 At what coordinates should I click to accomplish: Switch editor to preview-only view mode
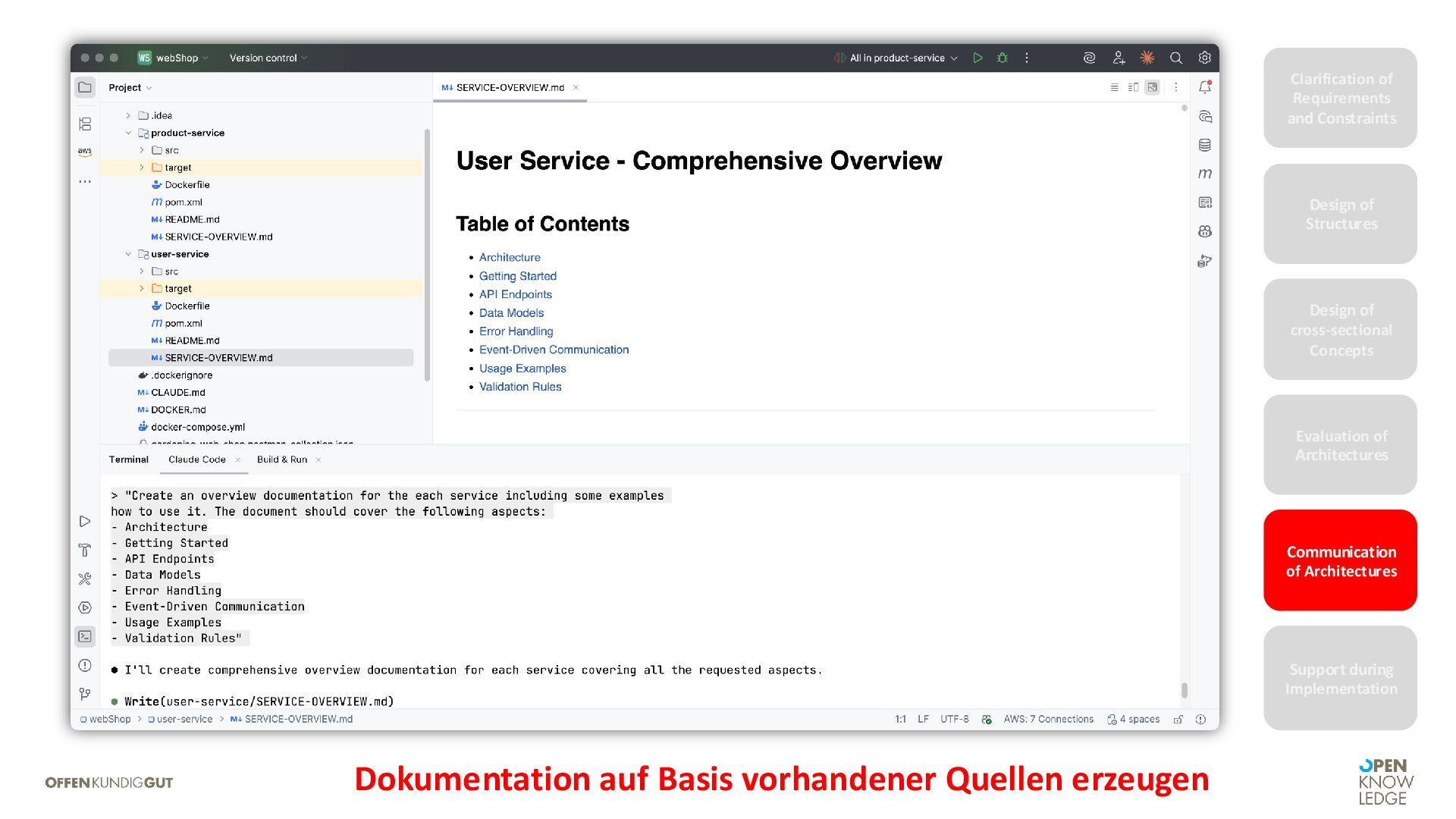coord(1152,87)
